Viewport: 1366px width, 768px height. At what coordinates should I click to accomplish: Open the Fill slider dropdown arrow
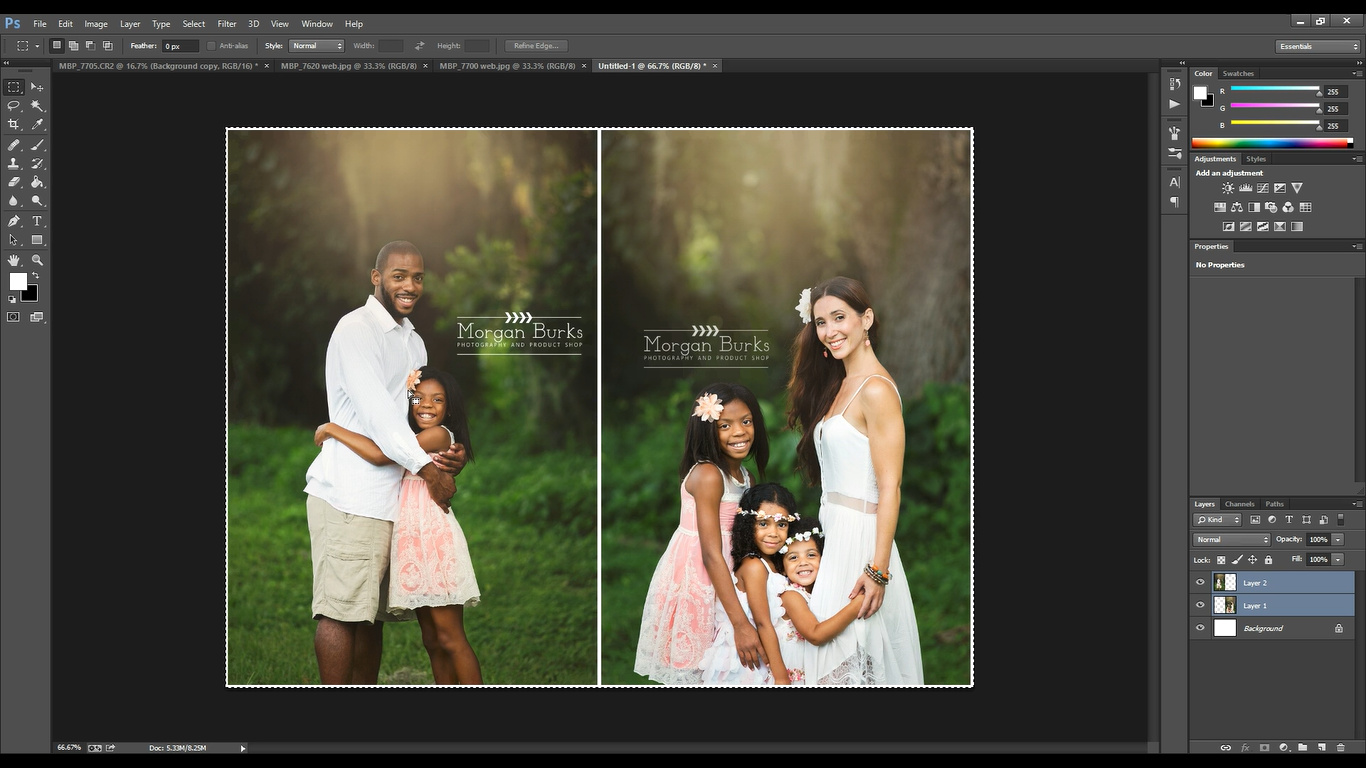tap(1338, 560)
